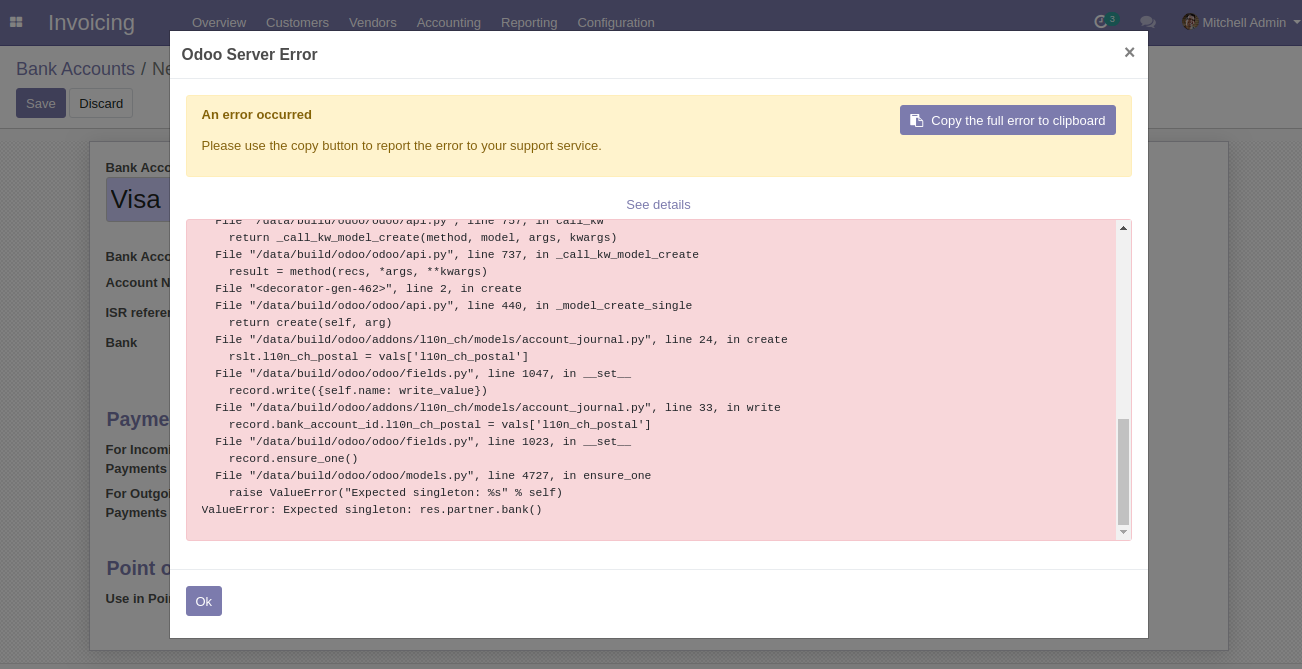Open the Overview menu
This screenshot has width=1302, height=669.
[219, 22]
